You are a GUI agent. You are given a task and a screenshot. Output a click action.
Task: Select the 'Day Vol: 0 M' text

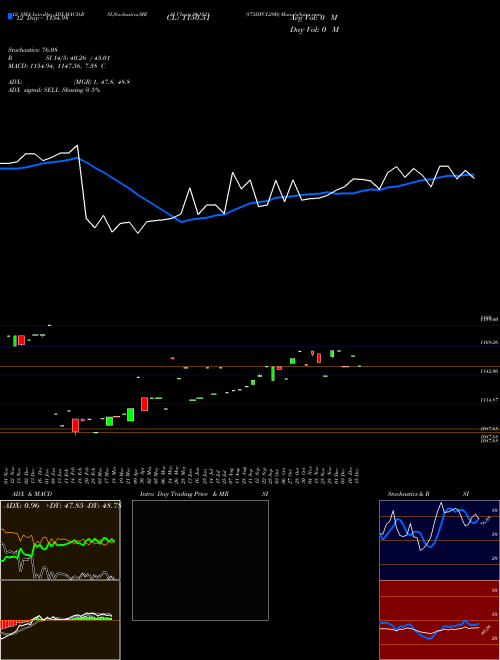(314, 30)
